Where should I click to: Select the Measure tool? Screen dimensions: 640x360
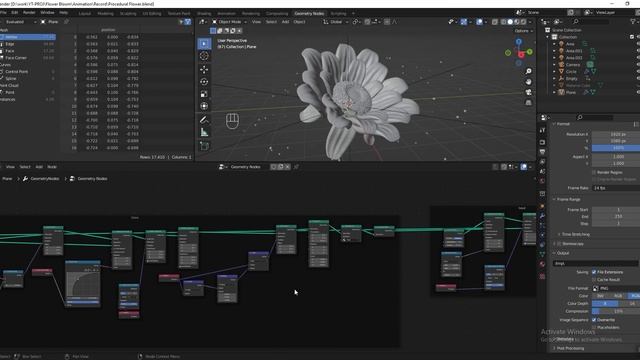[204, 132]
